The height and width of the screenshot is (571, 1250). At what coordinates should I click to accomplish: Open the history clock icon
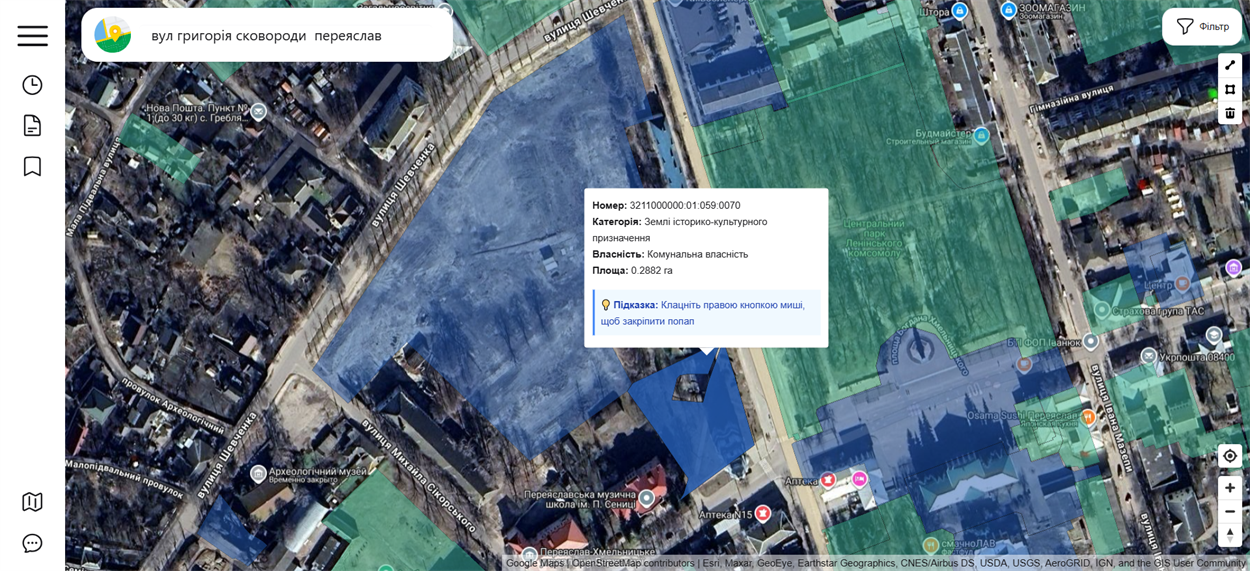click(32, 85)
